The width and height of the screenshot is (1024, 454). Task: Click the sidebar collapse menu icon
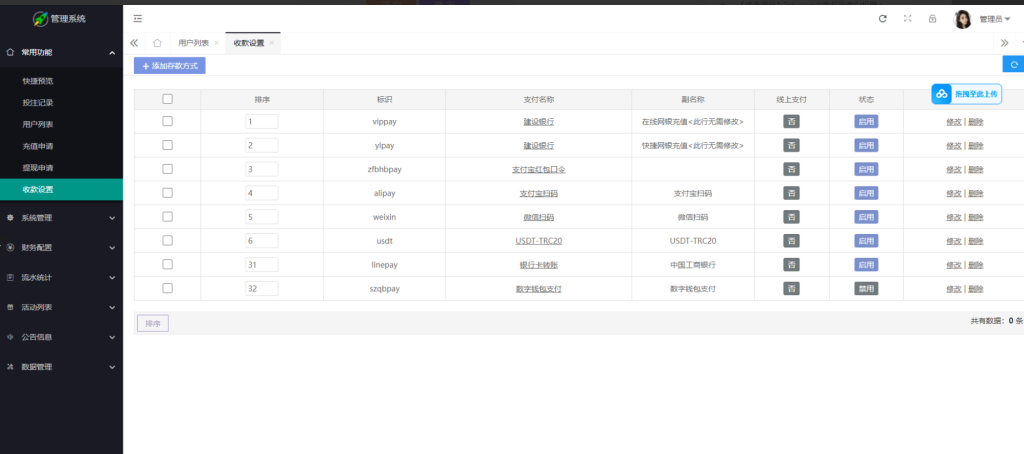point(138,19)
